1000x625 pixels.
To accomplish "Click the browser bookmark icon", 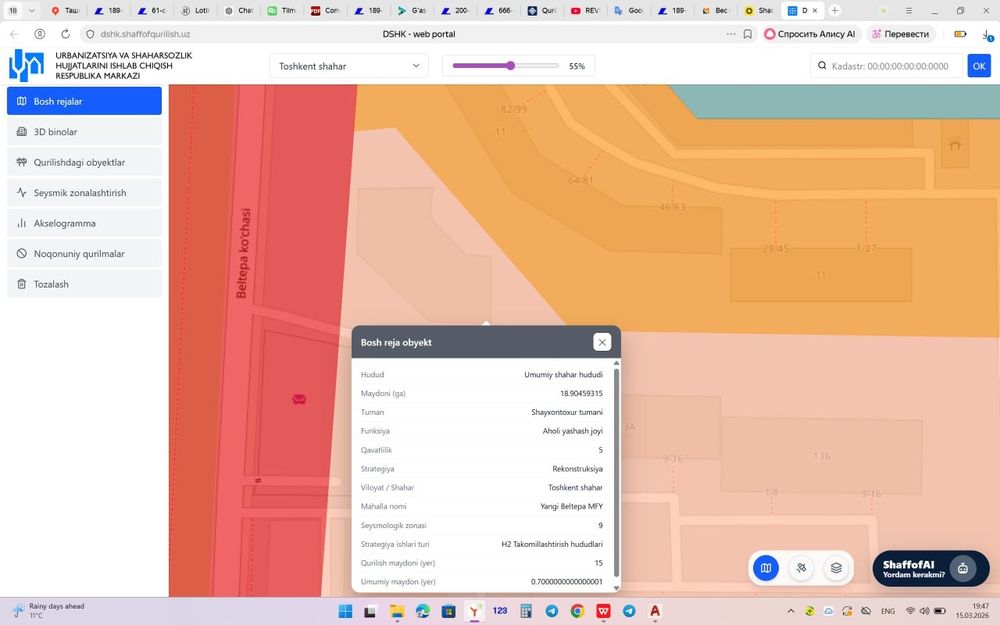I will tap(747, 33).
